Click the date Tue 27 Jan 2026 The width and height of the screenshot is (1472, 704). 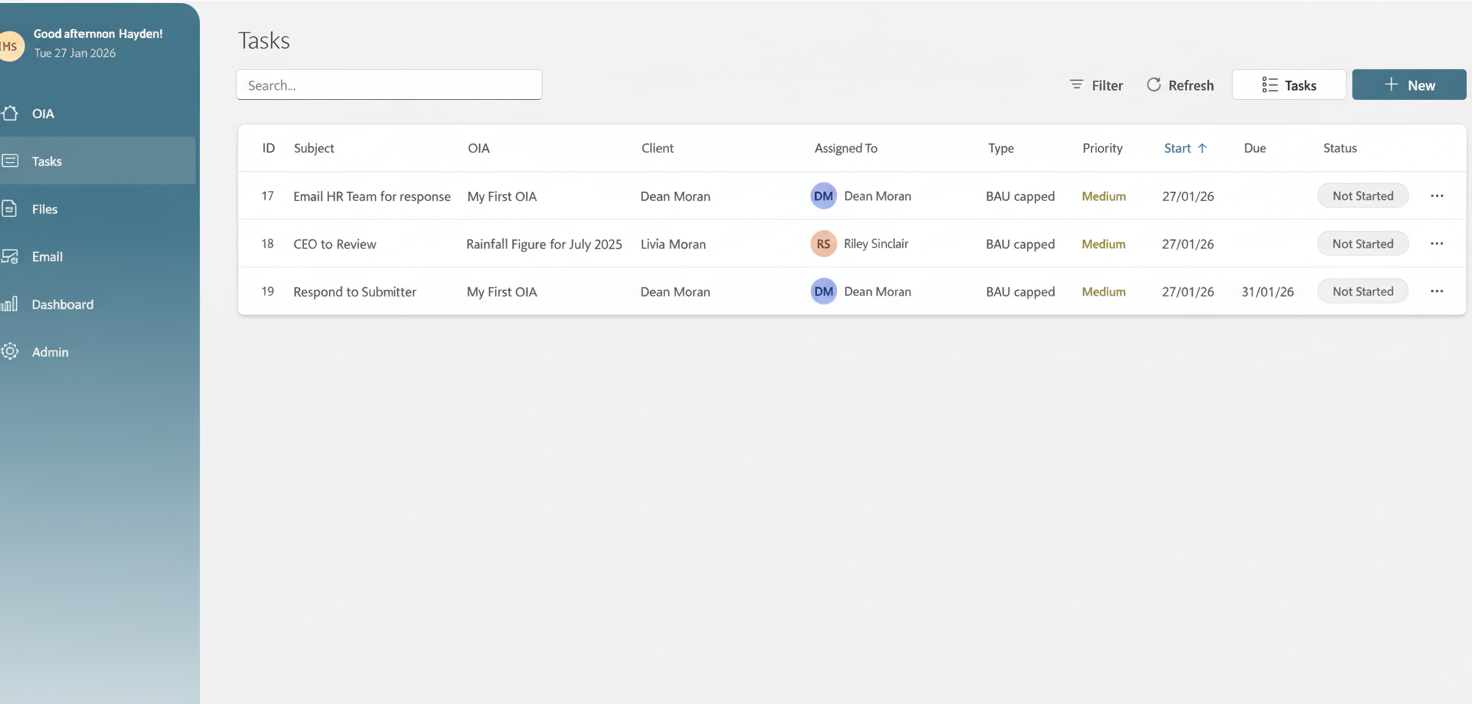pyautogui.click(x=75, y=53)
